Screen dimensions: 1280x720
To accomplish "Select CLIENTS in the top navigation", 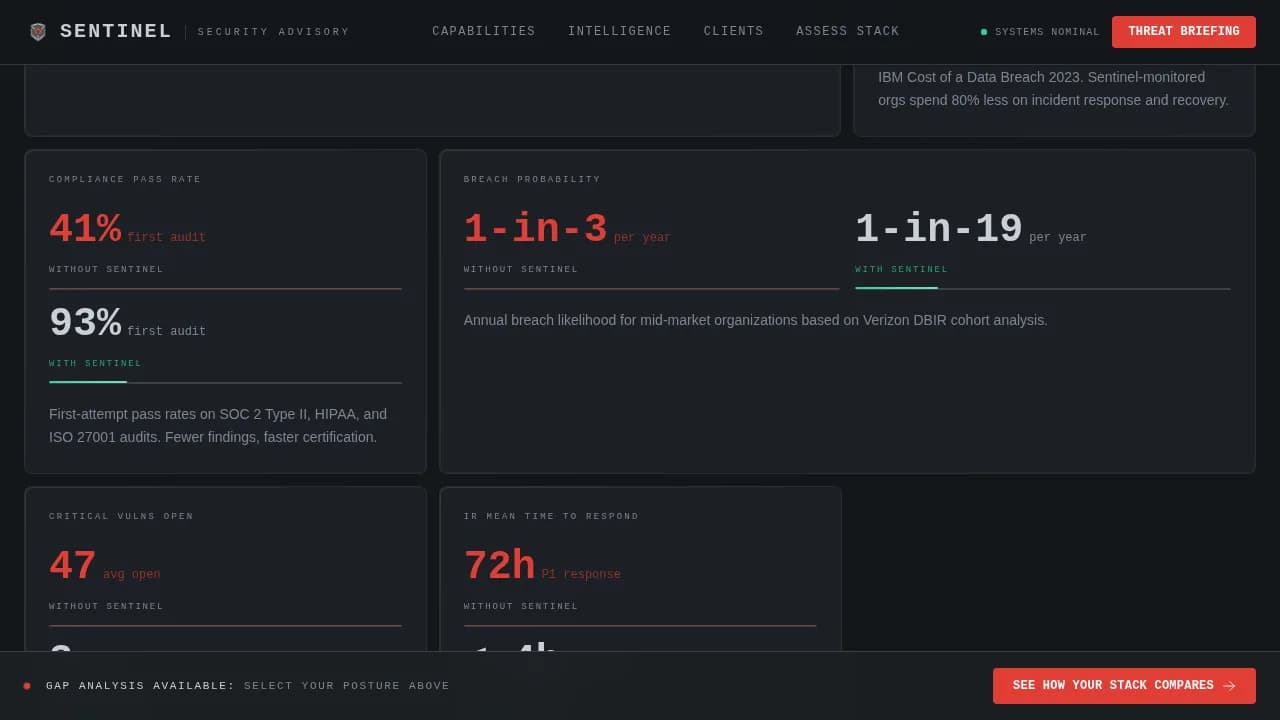I will [x=733, y=31].
